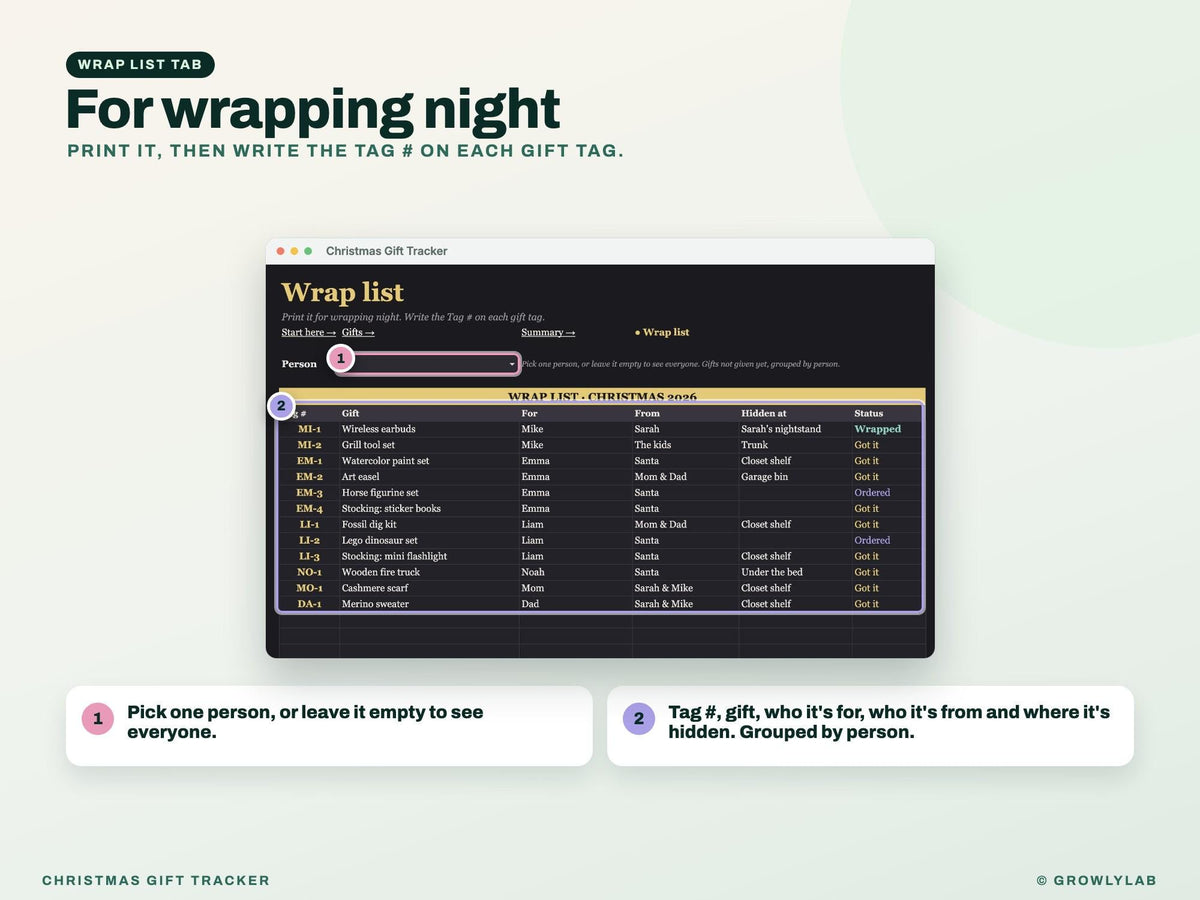Viewport: 1200px width, 900px height.
Task: Click 'Ordered' status for Lego dinosaur set
Action: pos(872,541)
